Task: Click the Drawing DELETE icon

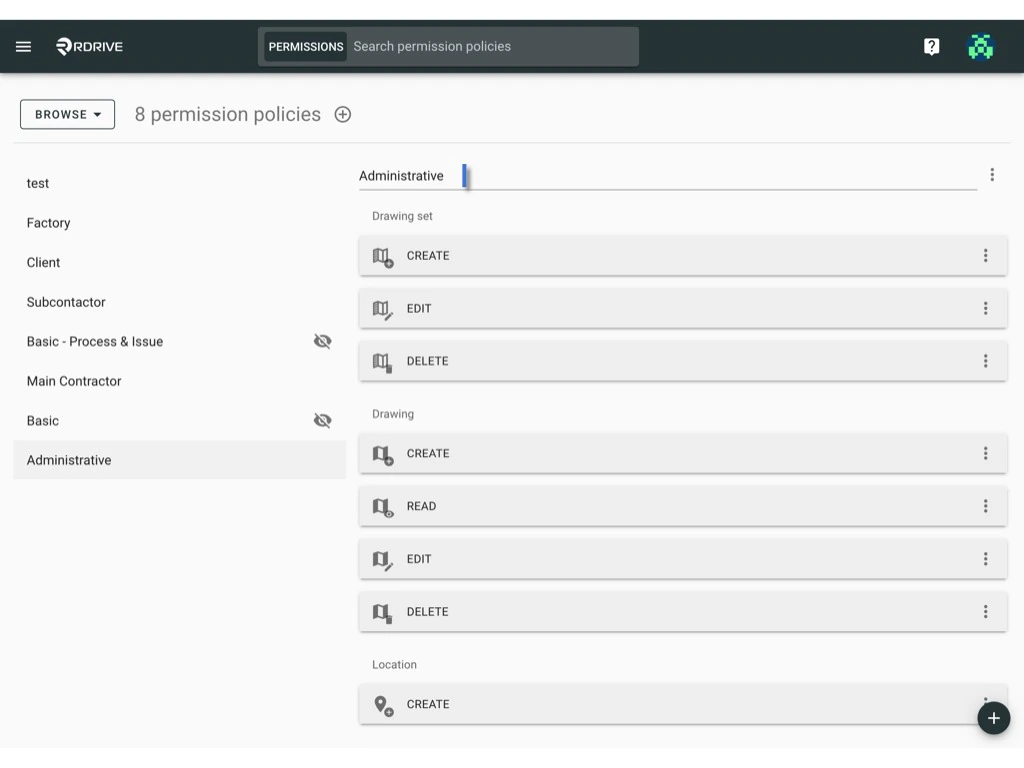Action: (381, 612)
